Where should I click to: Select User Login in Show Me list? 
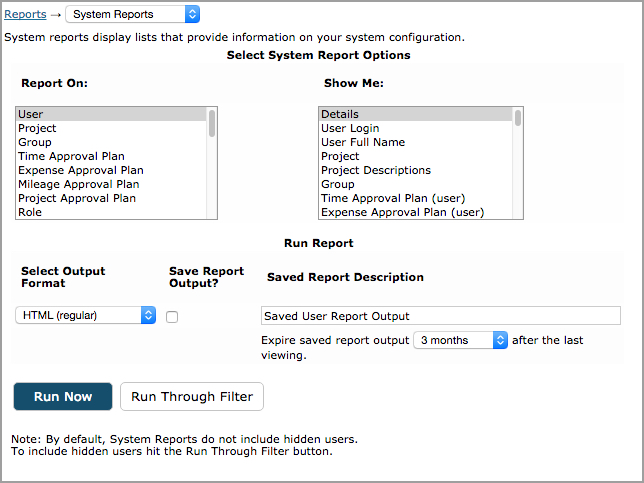point(416,128)
